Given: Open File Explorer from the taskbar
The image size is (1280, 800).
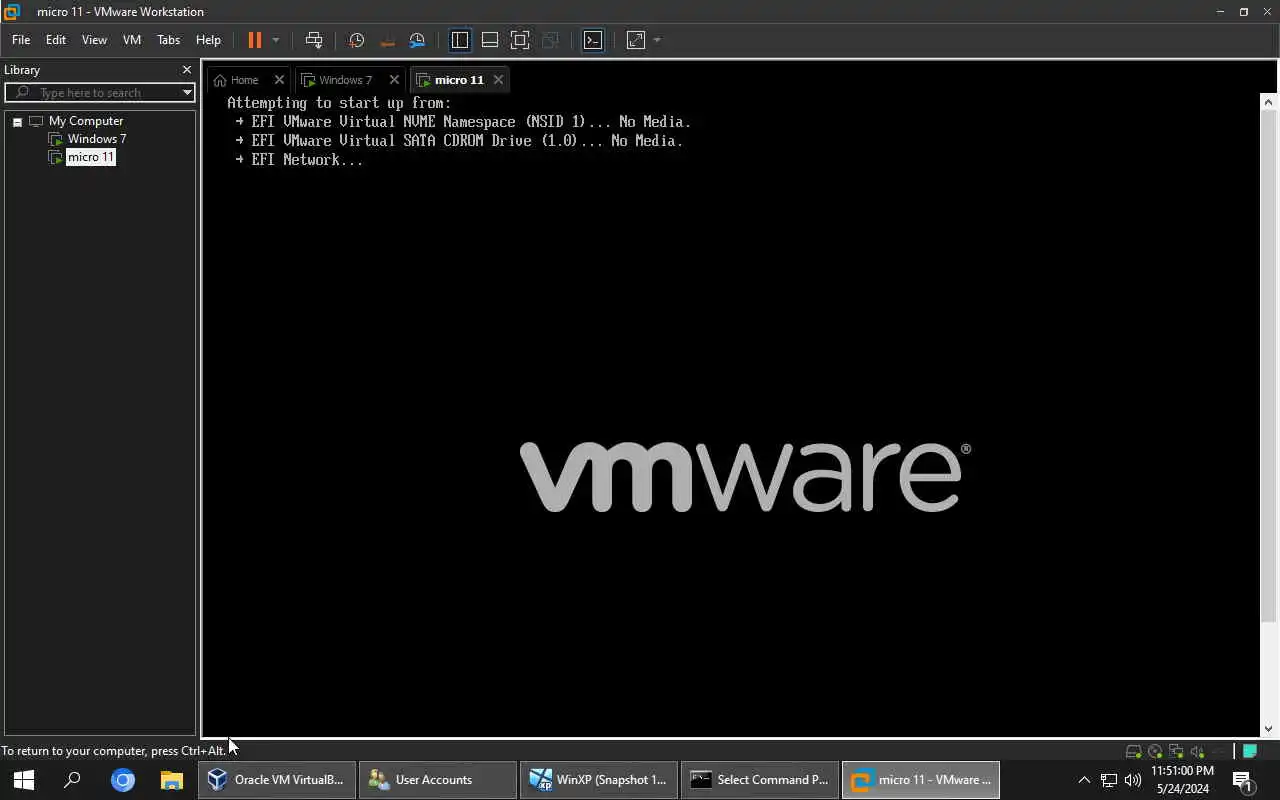Looking at the screenshot, I should [x=172, y=780].
